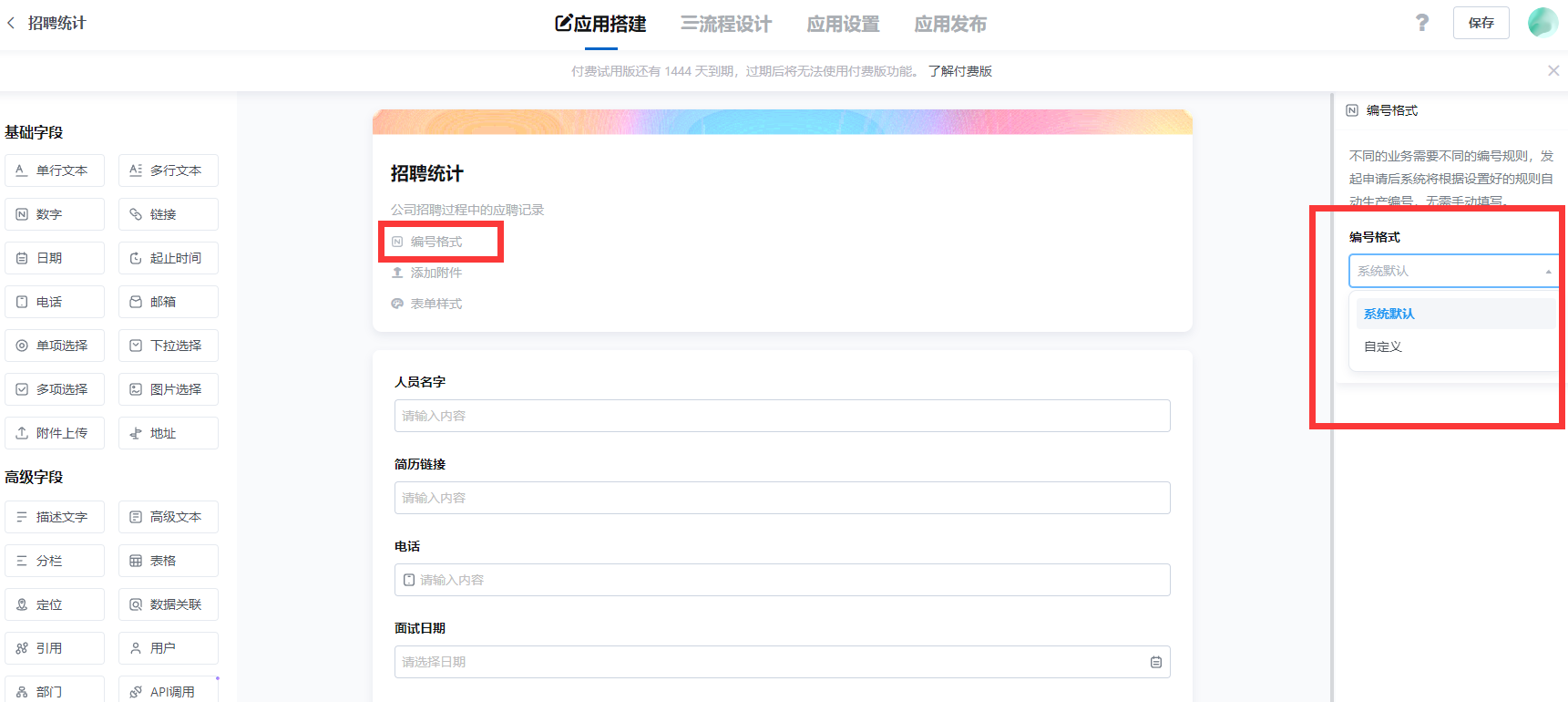Click the user avatar in top right

(x=1542, y=23)
